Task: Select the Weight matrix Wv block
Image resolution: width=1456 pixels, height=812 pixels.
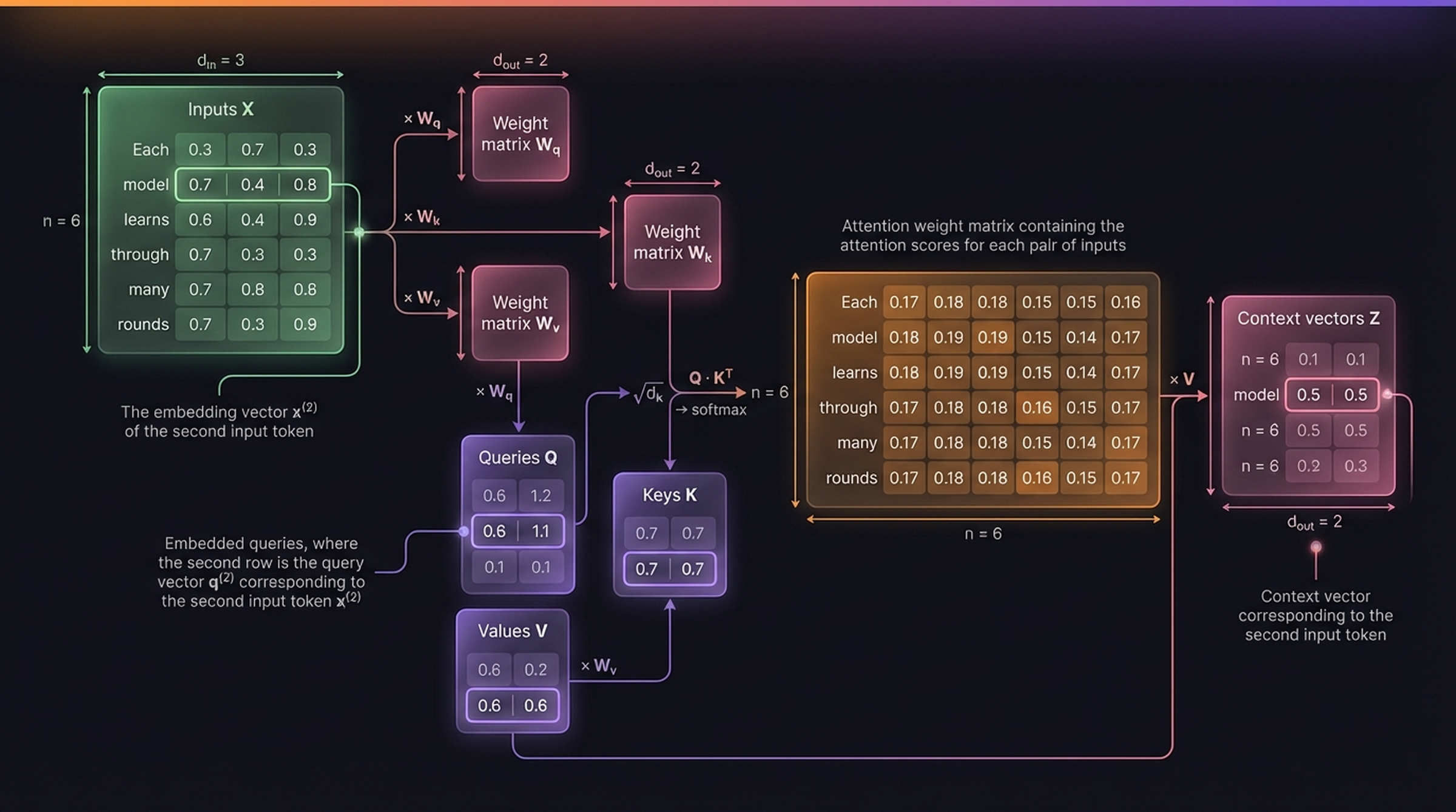Action: (x=521, y=314)
